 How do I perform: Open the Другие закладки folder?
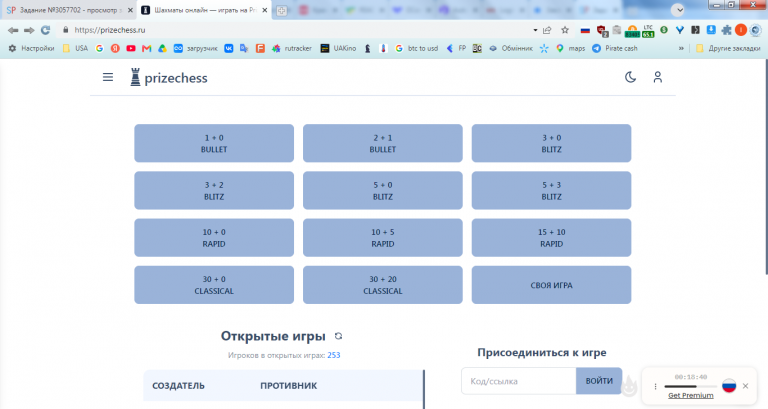coord(728,48)
